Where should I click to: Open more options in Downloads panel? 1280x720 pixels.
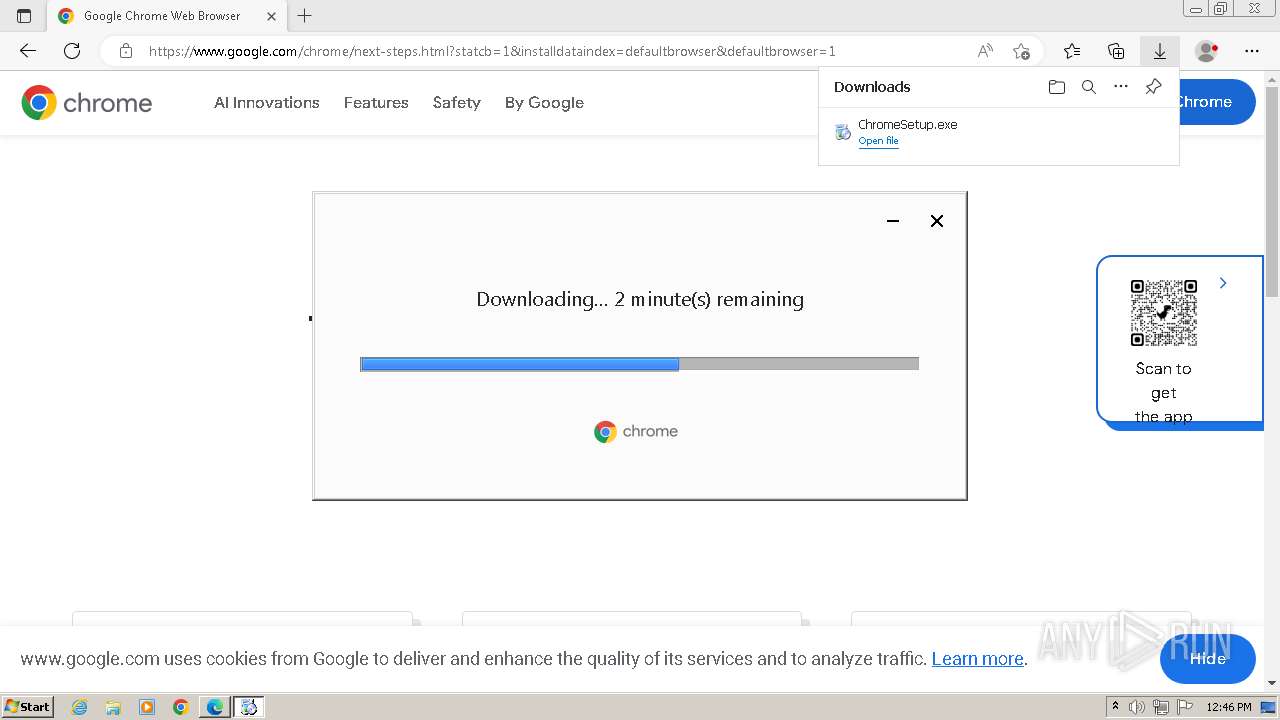tap(1121, 87)
